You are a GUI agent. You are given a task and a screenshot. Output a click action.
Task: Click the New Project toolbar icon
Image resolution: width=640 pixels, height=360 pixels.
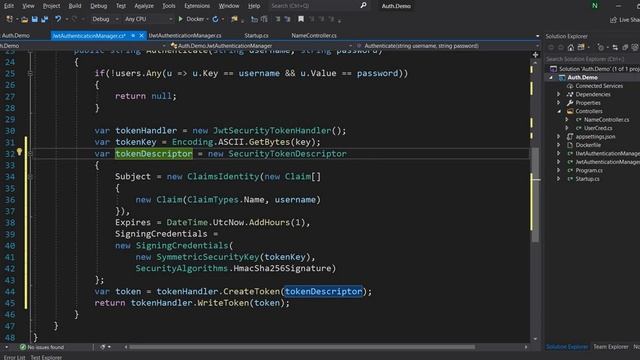pos(9,19)
